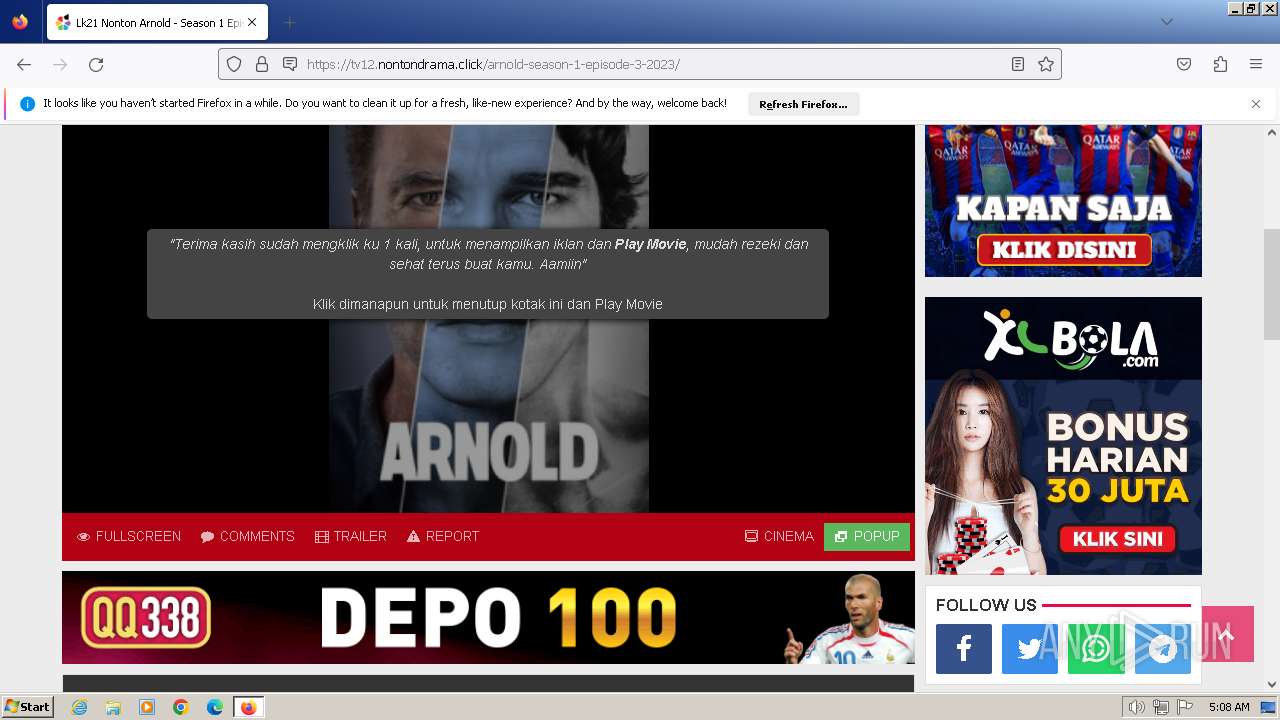Go back with the browser back arrow
This screenshot has width=1280, height=720.
(x=24, y=64)
